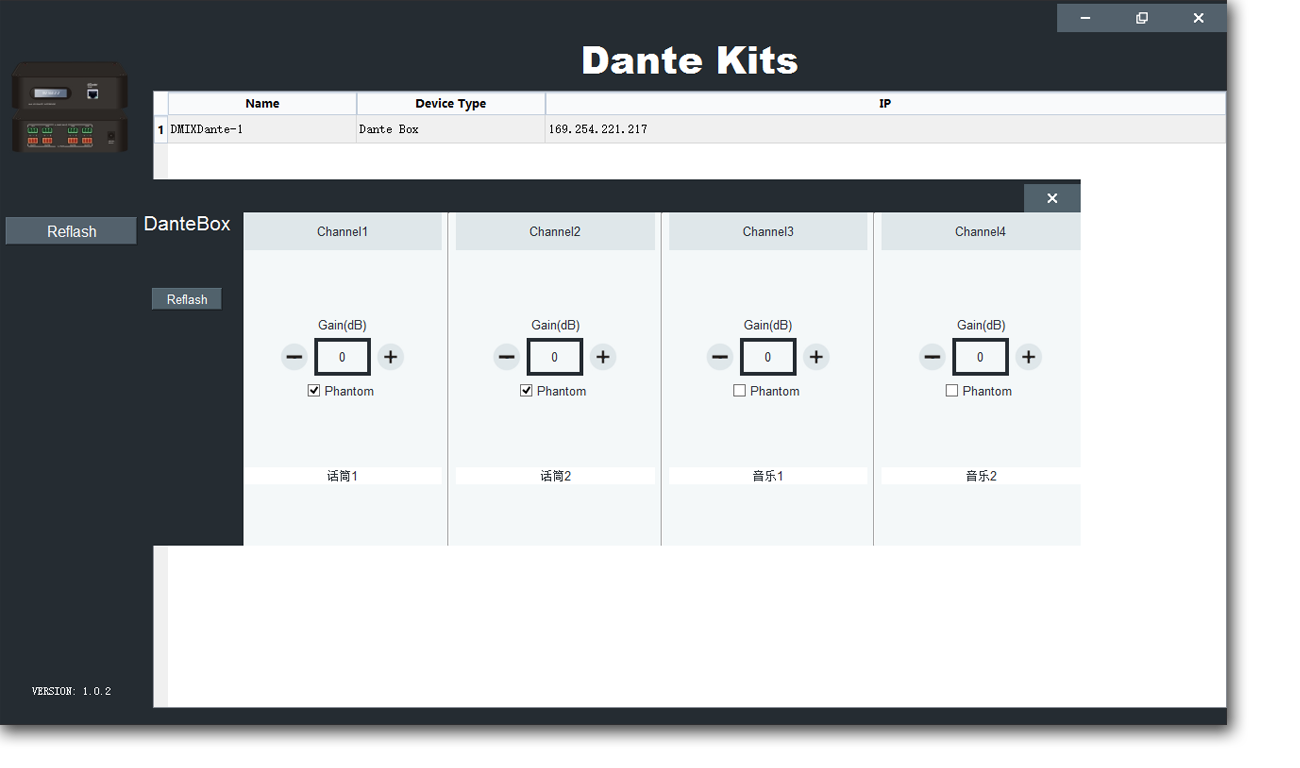The image size is (1300, 768).
Task: Enable Phantom power on Channel3
Action: pyautogui.click(x=739, y=391)
